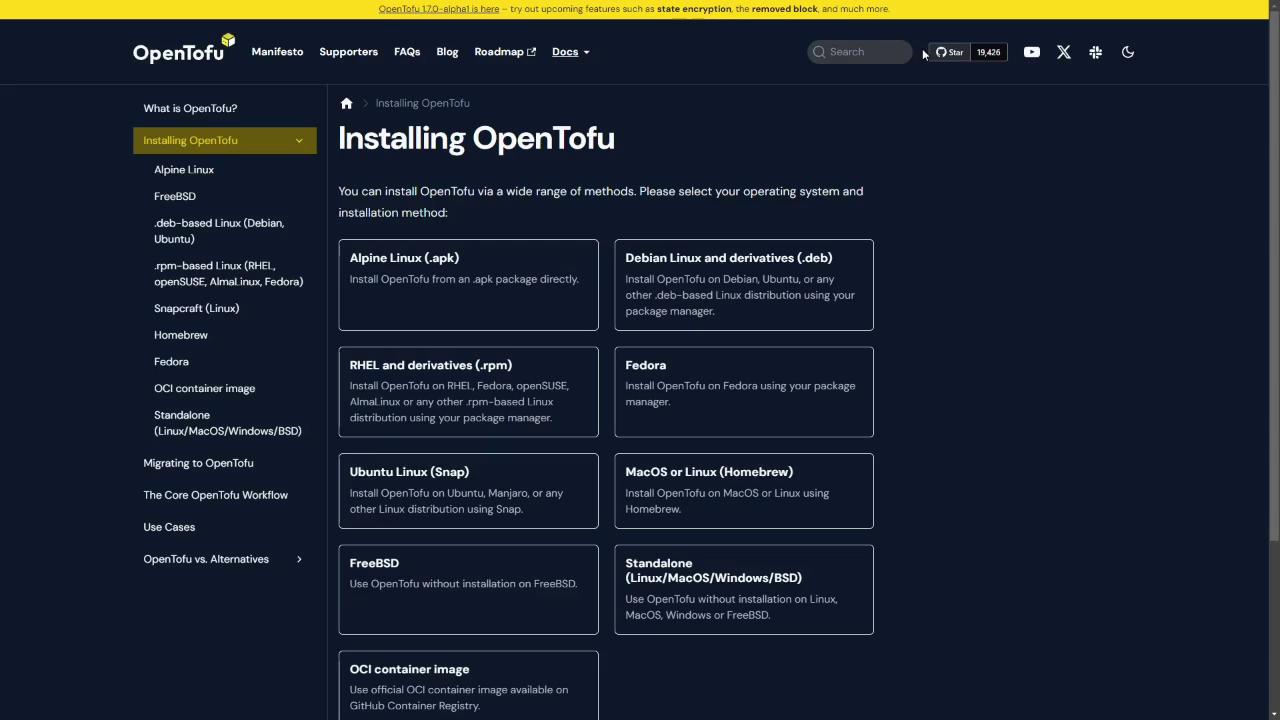Image resolution: width=1280 pixels, height=720 pixels.
Task: Open the Slack community icon
Action: tap(1096, 52)
